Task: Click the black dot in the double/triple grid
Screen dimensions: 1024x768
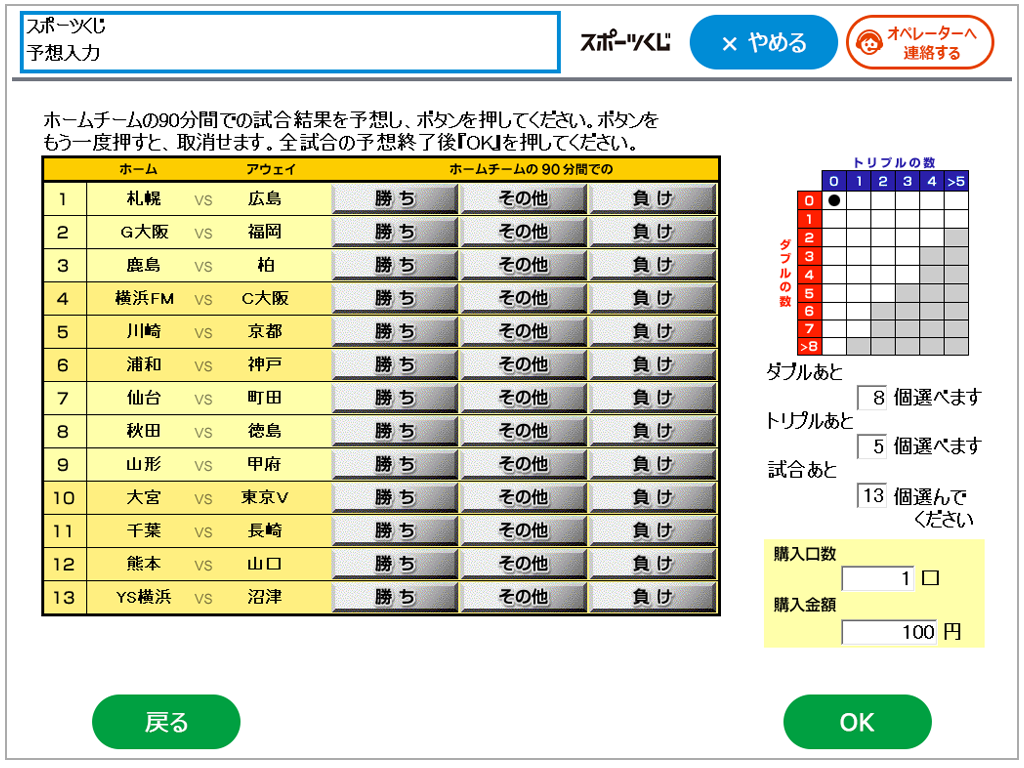Action: tap(834, 200)
